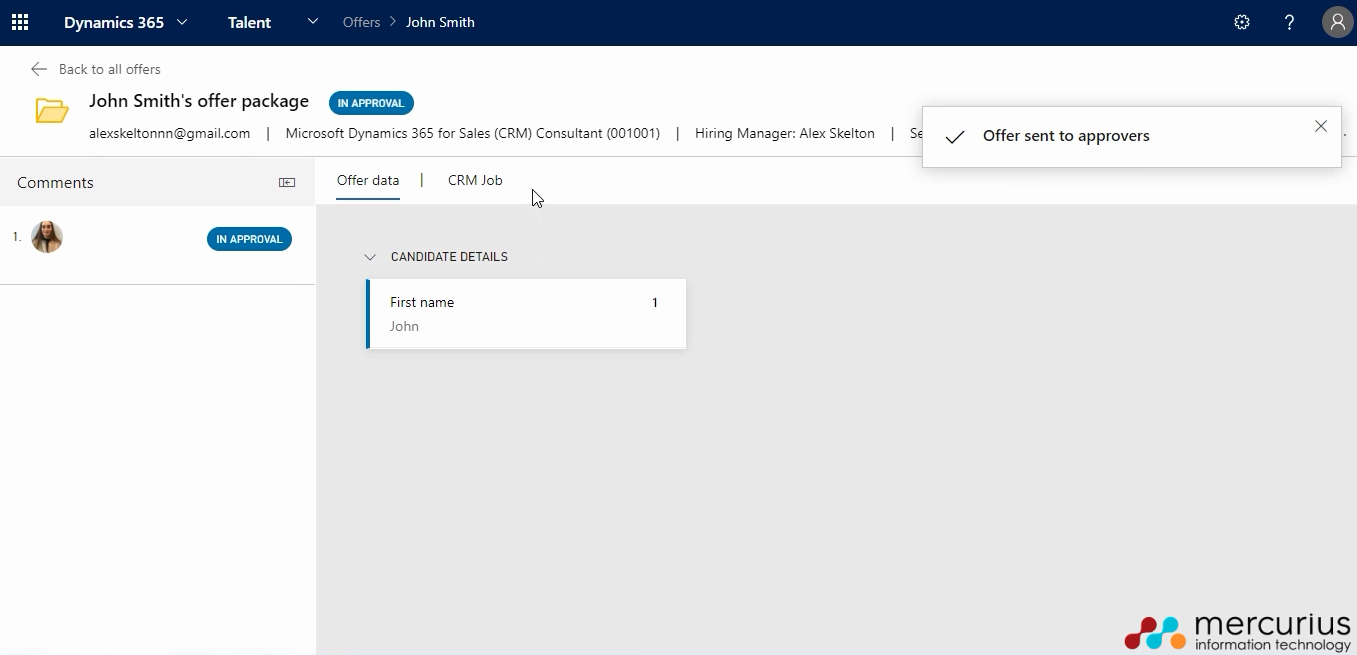Click the approver's In Approval status badge
This screenshot has height=655, width=1357.
click(249, 239)
